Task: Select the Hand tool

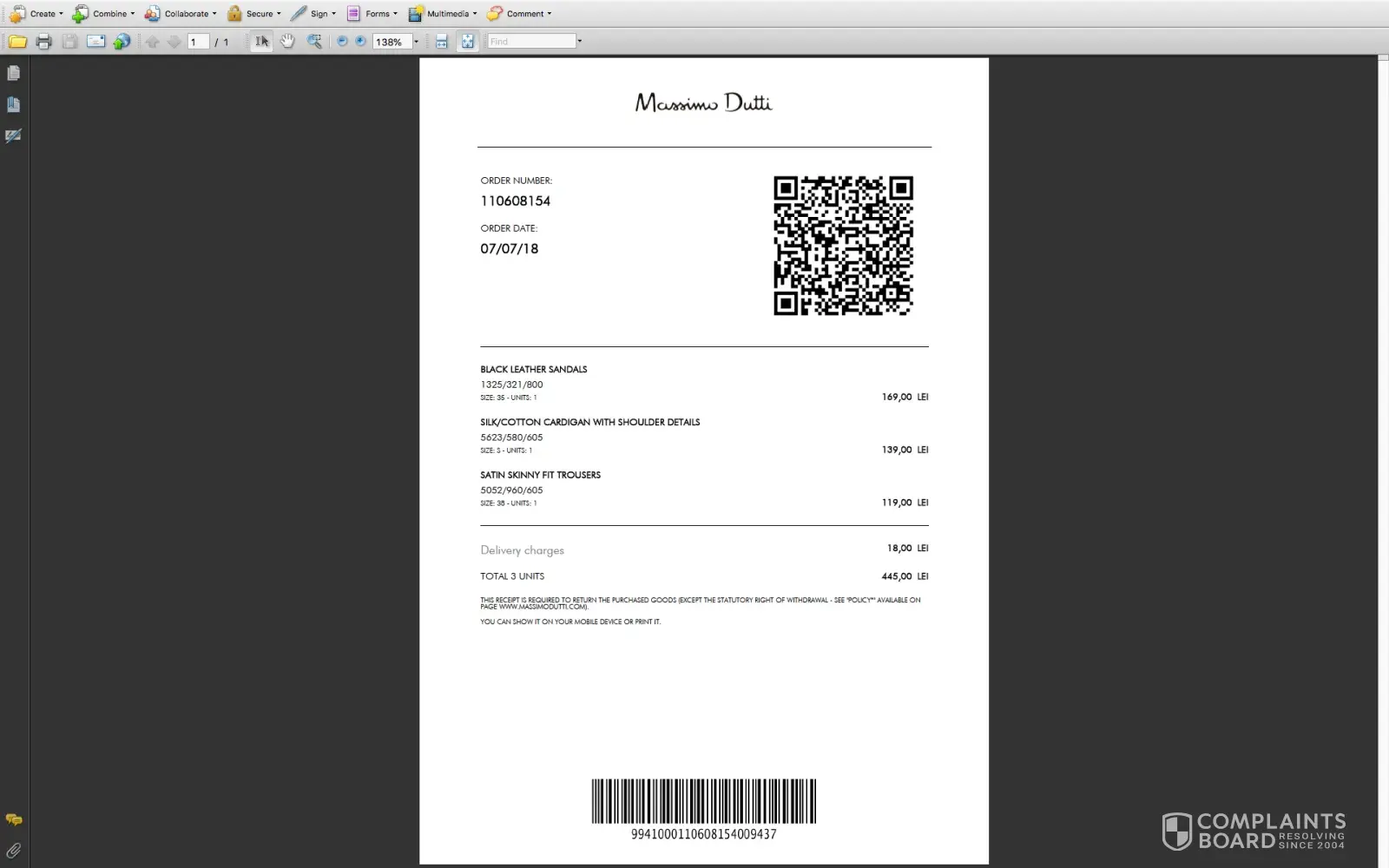Action: (x=287, y=42)
